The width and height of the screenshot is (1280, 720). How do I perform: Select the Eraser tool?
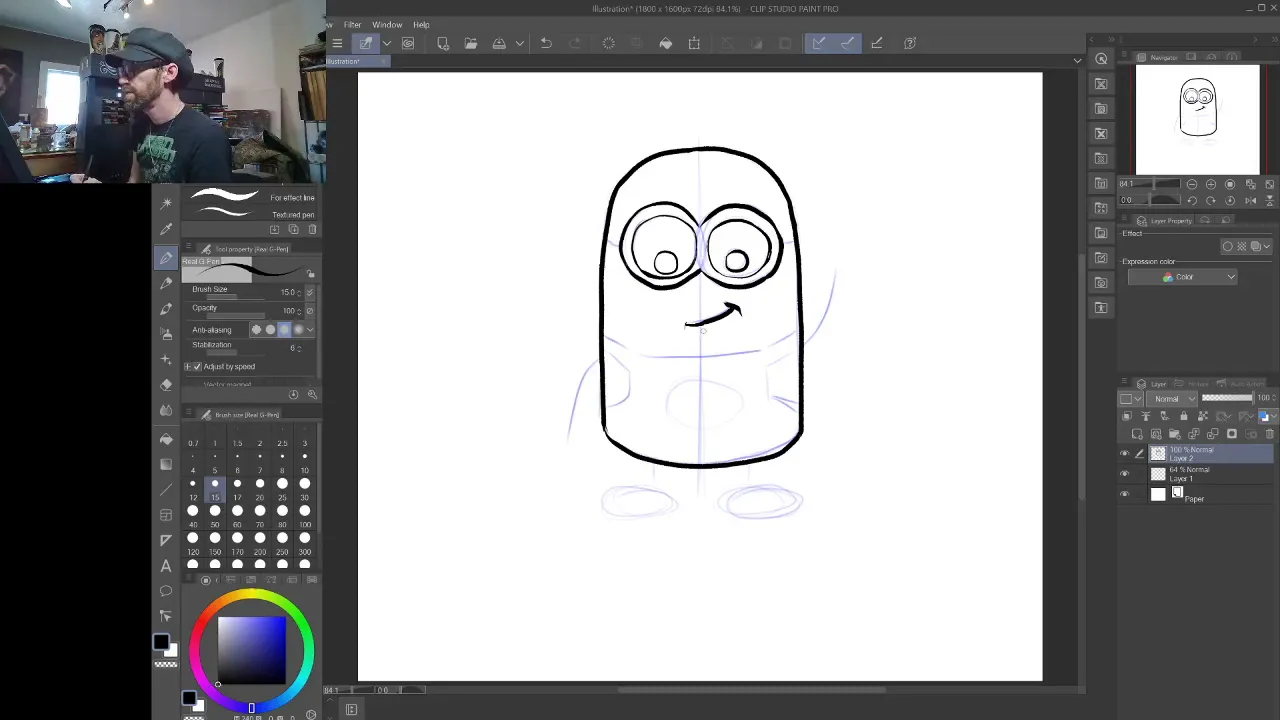coord(166,384)
